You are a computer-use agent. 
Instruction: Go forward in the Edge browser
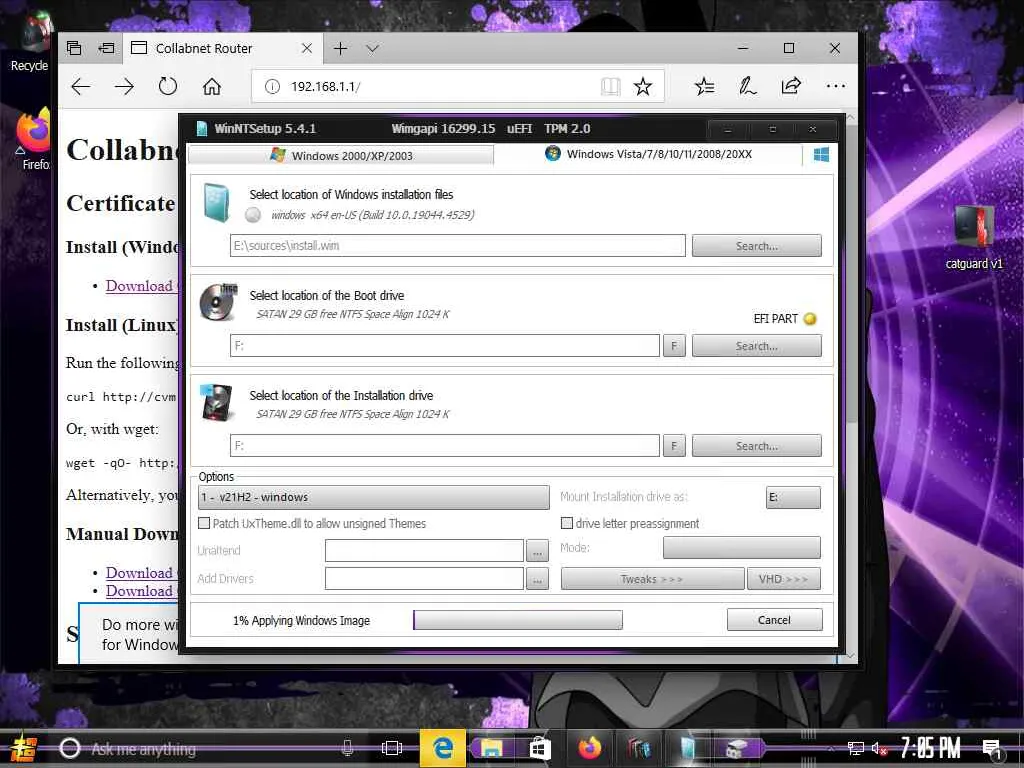[x=124, y=86]
